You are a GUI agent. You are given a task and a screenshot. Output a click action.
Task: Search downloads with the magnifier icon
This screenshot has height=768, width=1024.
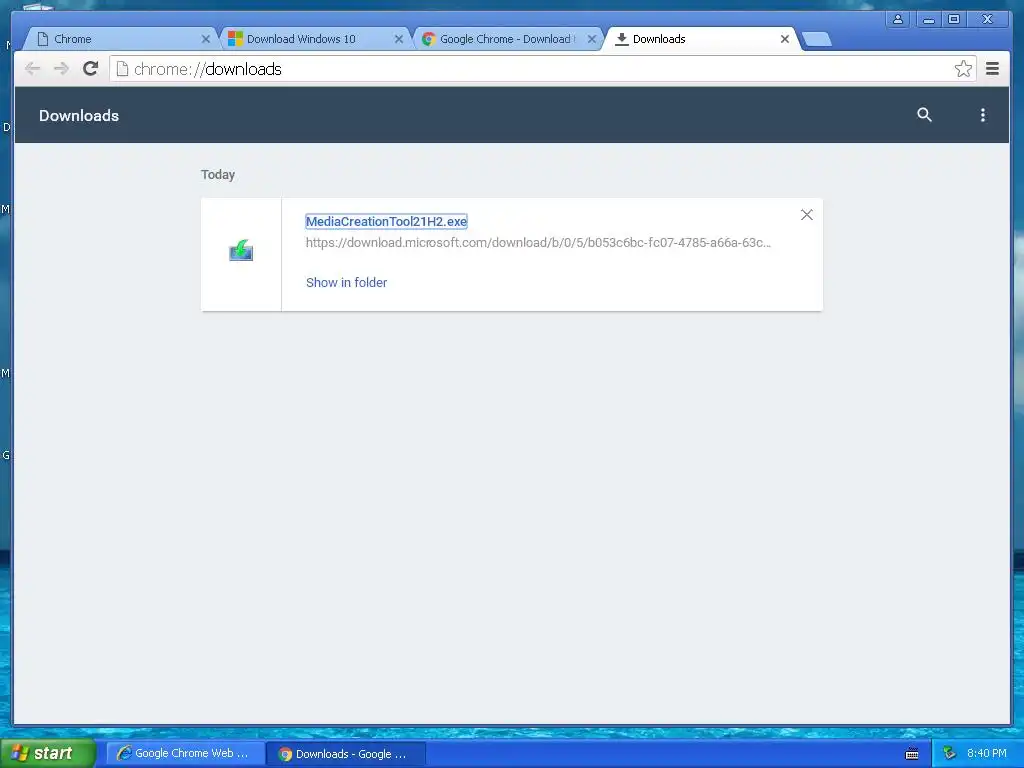click(924, 115)
